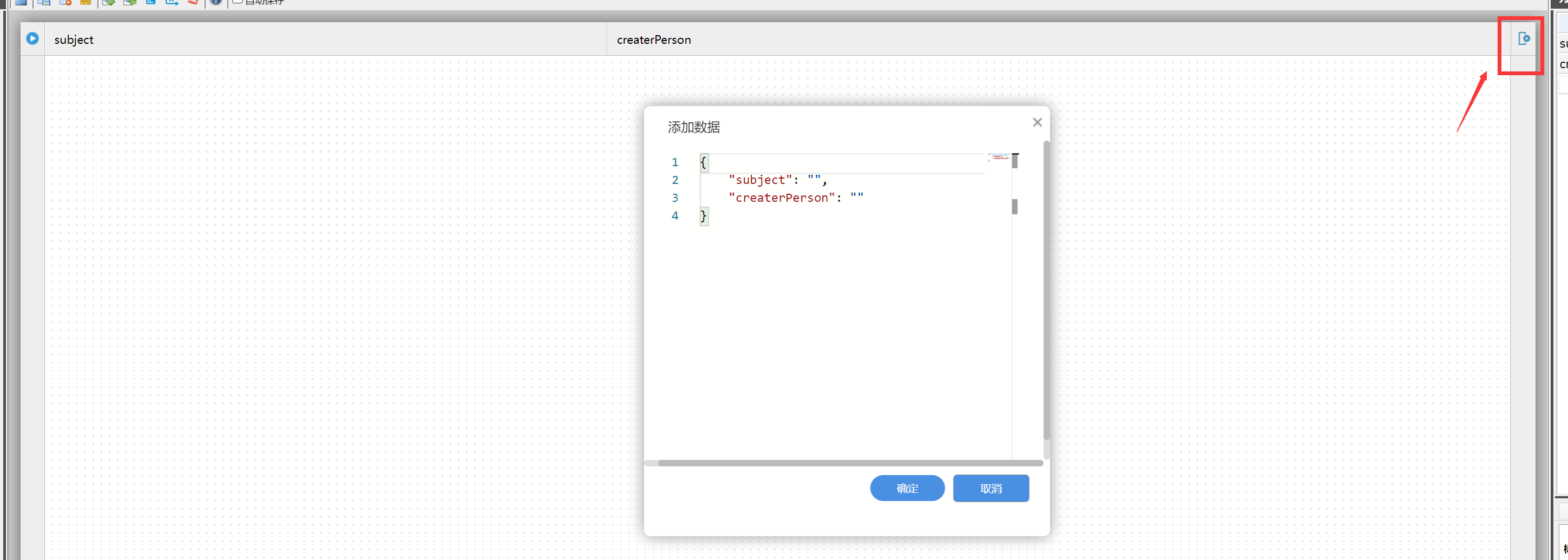This screenshot has width=1568, height=560.
Task: Place cursor at the opening brace on line 1
Action: pos(704,162)
